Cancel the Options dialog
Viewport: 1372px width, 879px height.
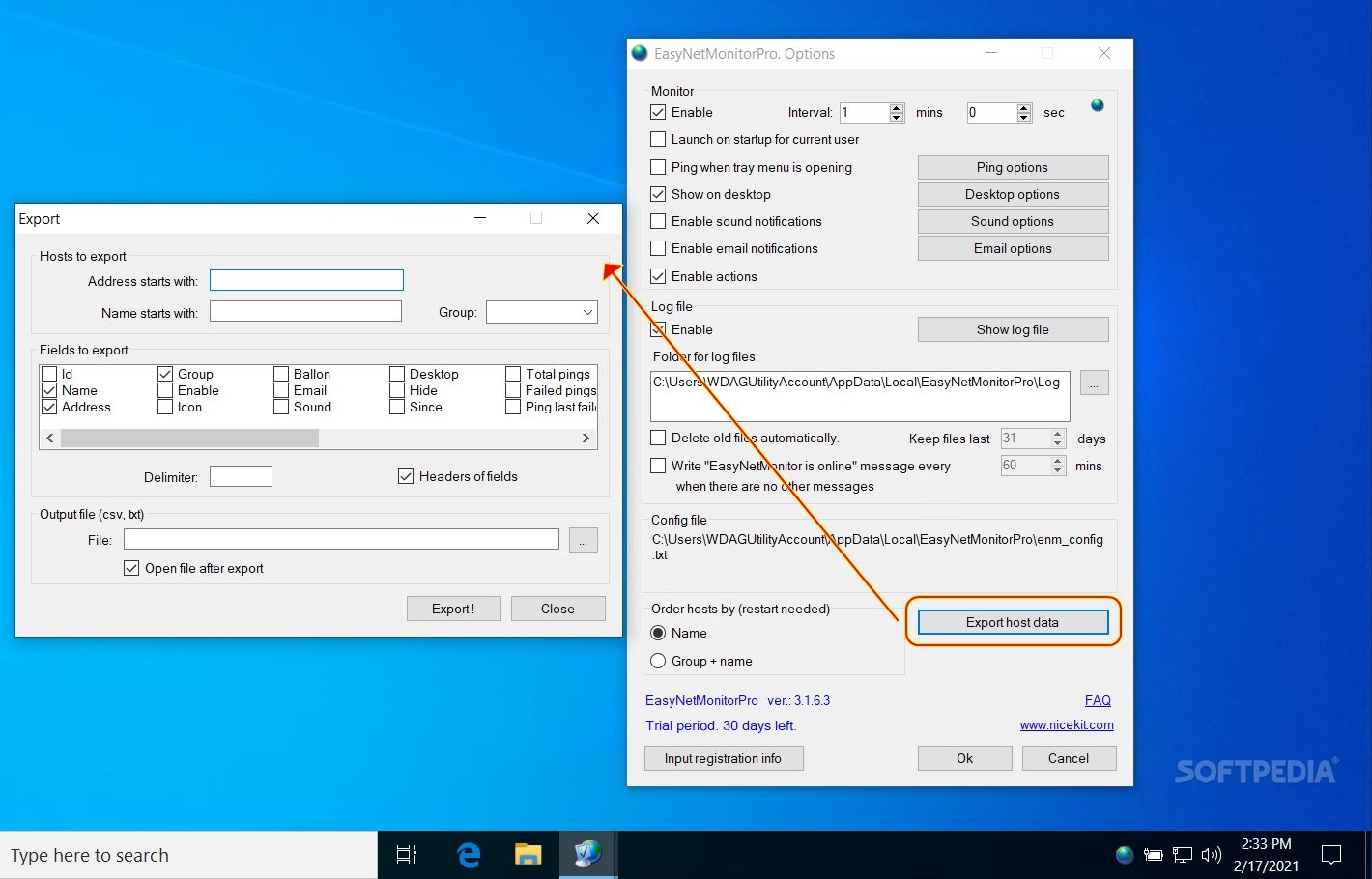[1069, 758]
